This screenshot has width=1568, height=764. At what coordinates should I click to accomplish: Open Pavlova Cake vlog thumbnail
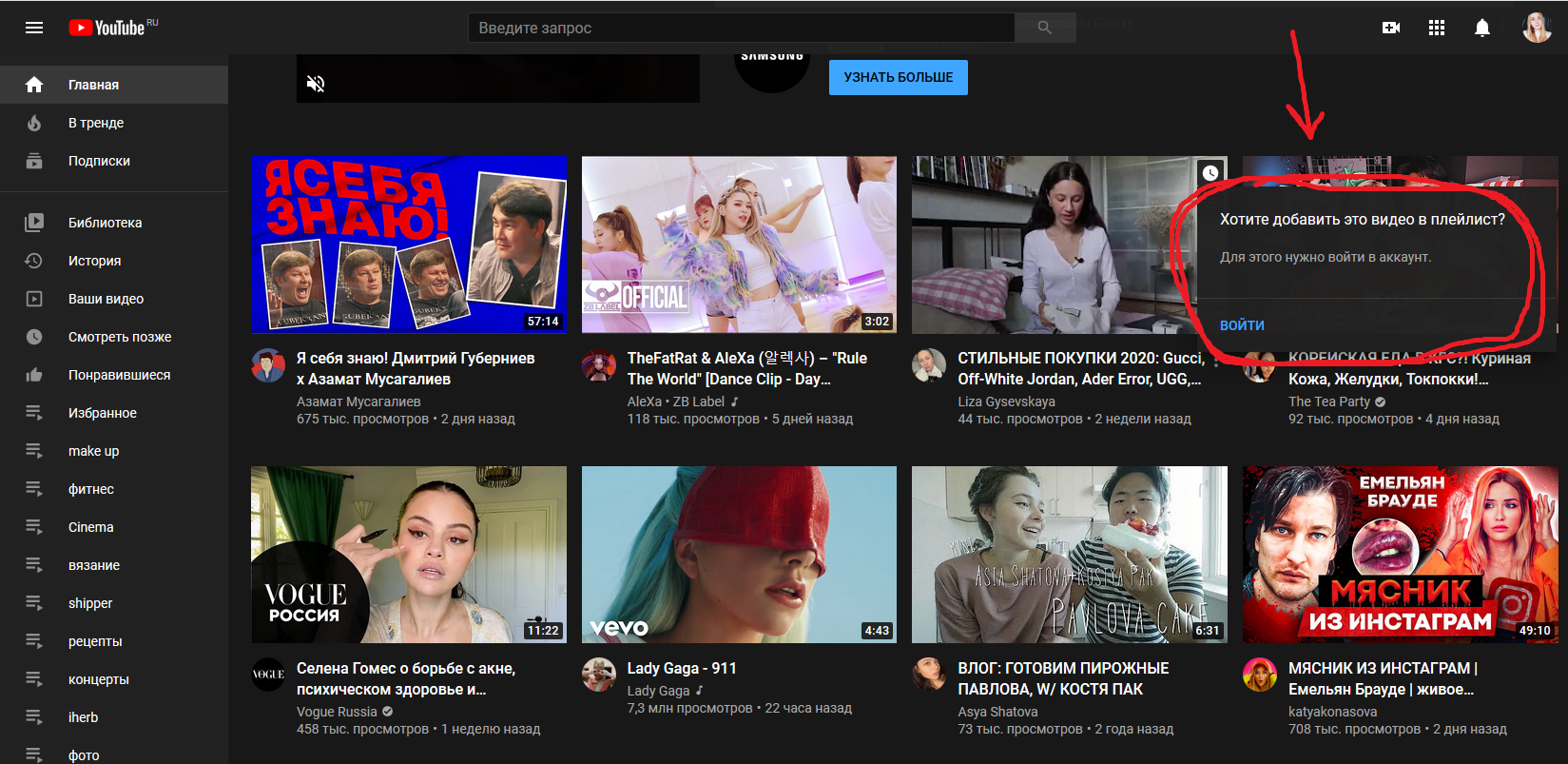click(1070, 555)
